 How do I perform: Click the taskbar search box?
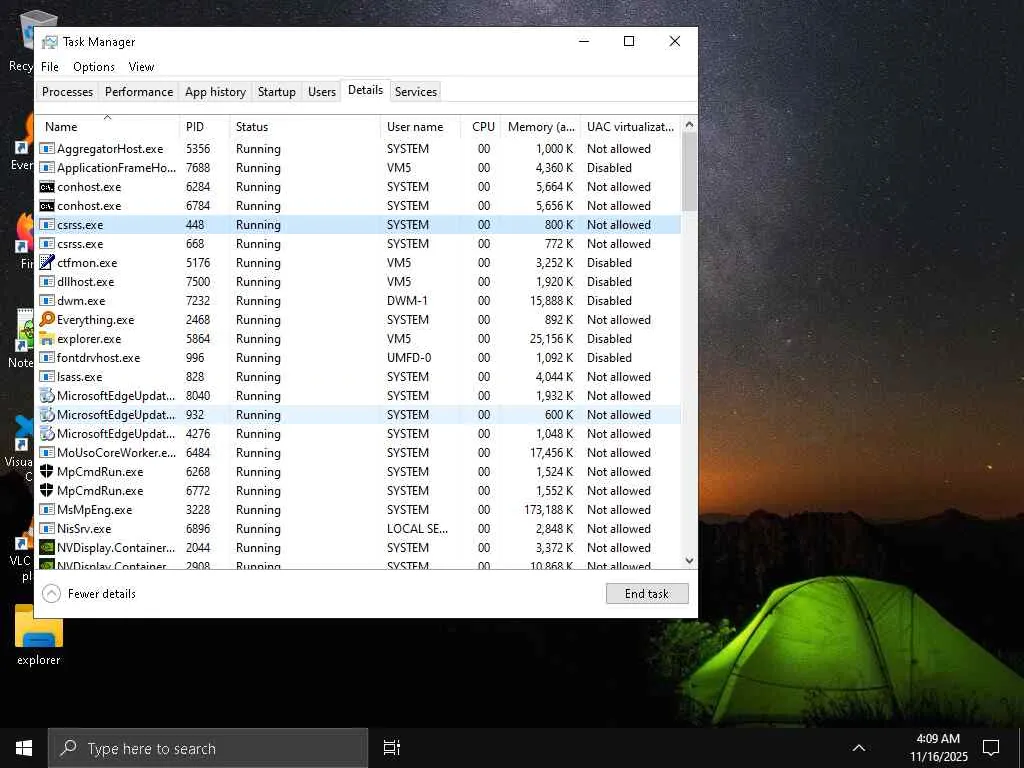(x=208, y=748)
